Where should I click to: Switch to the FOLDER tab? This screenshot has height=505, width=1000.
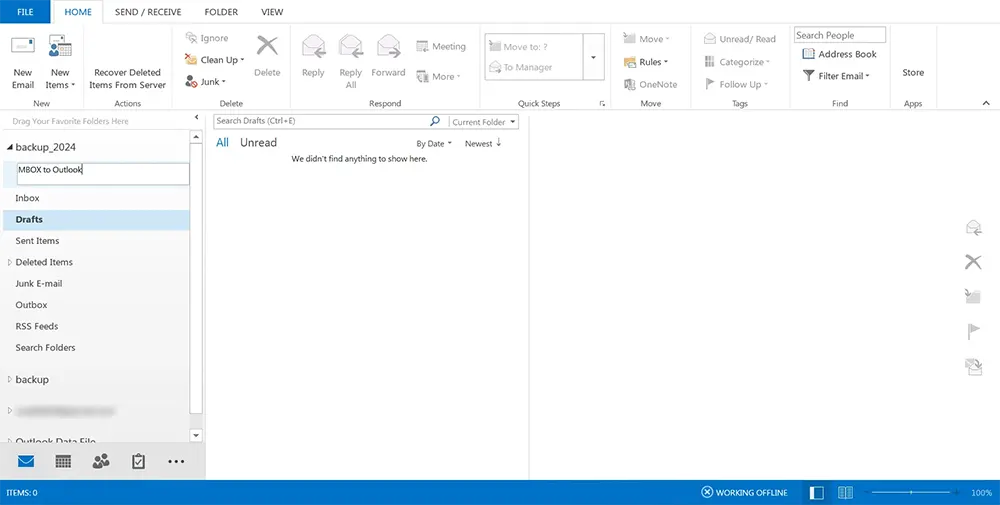click(221, 11)
